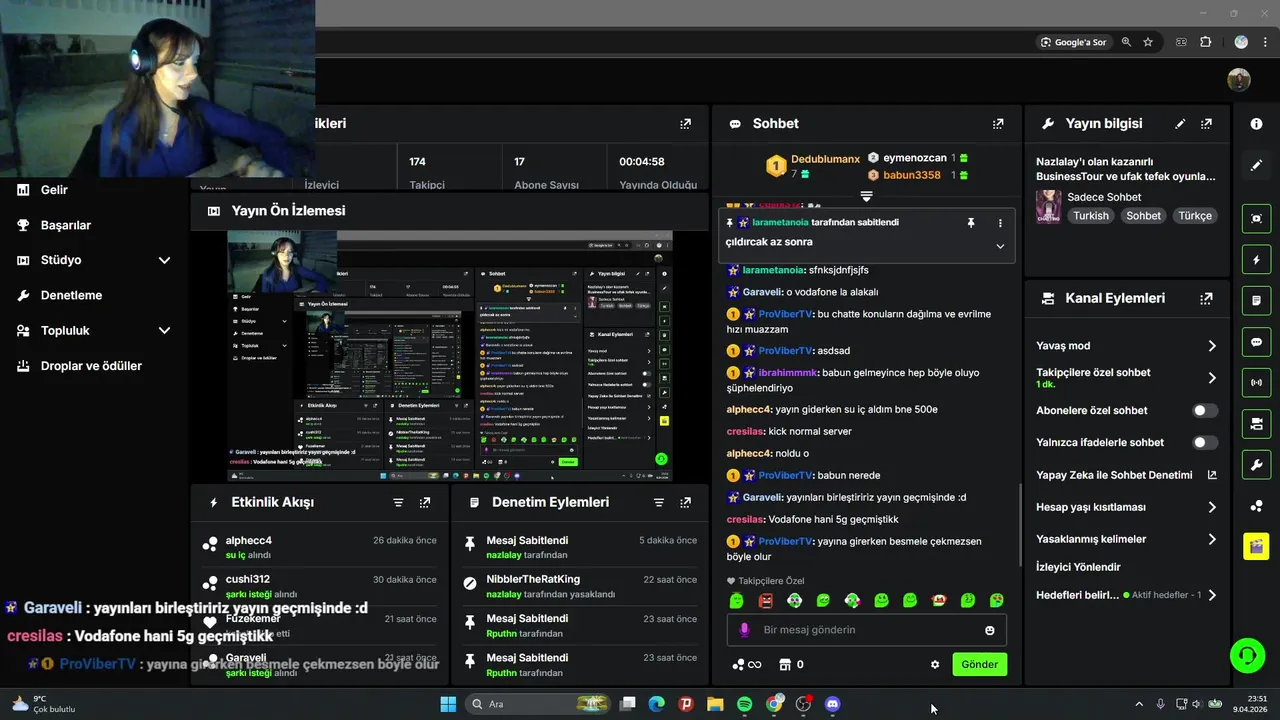Viewport: 1280px width, 720px height.
Task: Click the alphecc4 row in Etkinlik Akışı
Action: pos(320,547)
